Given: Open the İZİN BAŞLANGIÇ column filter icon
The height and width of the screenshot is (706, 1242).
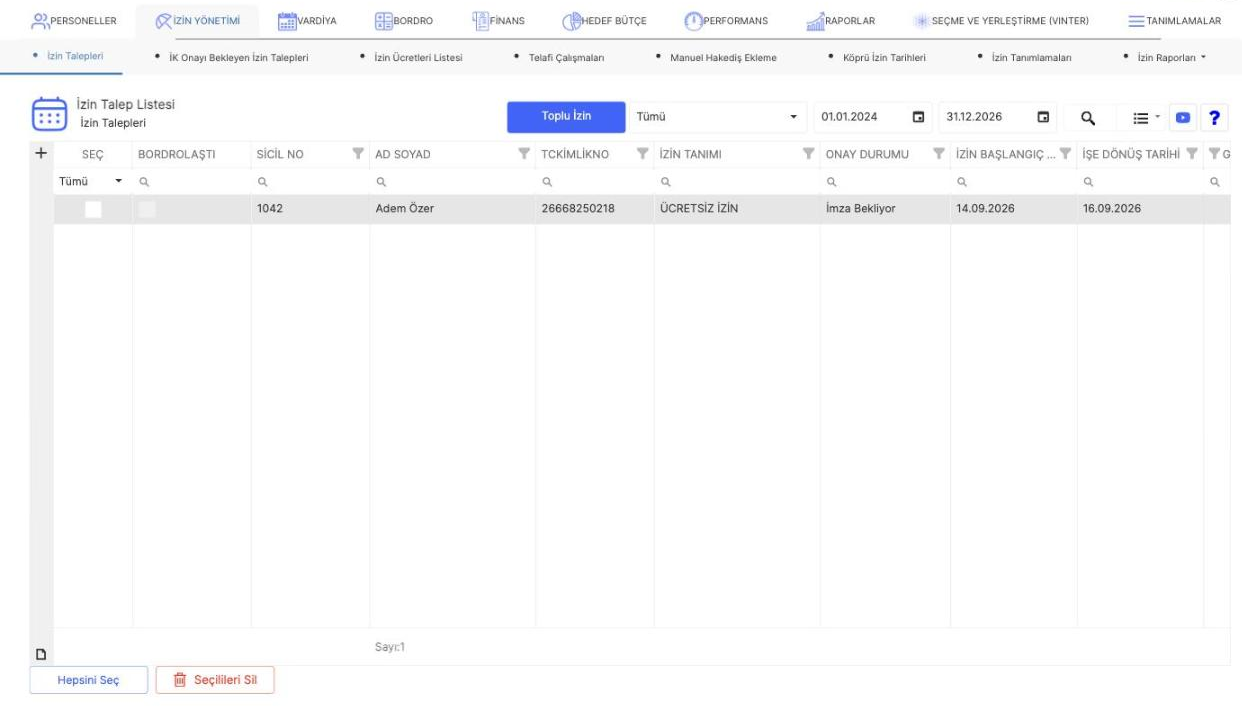Looking at the screenshot, I should pos(1065,154).
